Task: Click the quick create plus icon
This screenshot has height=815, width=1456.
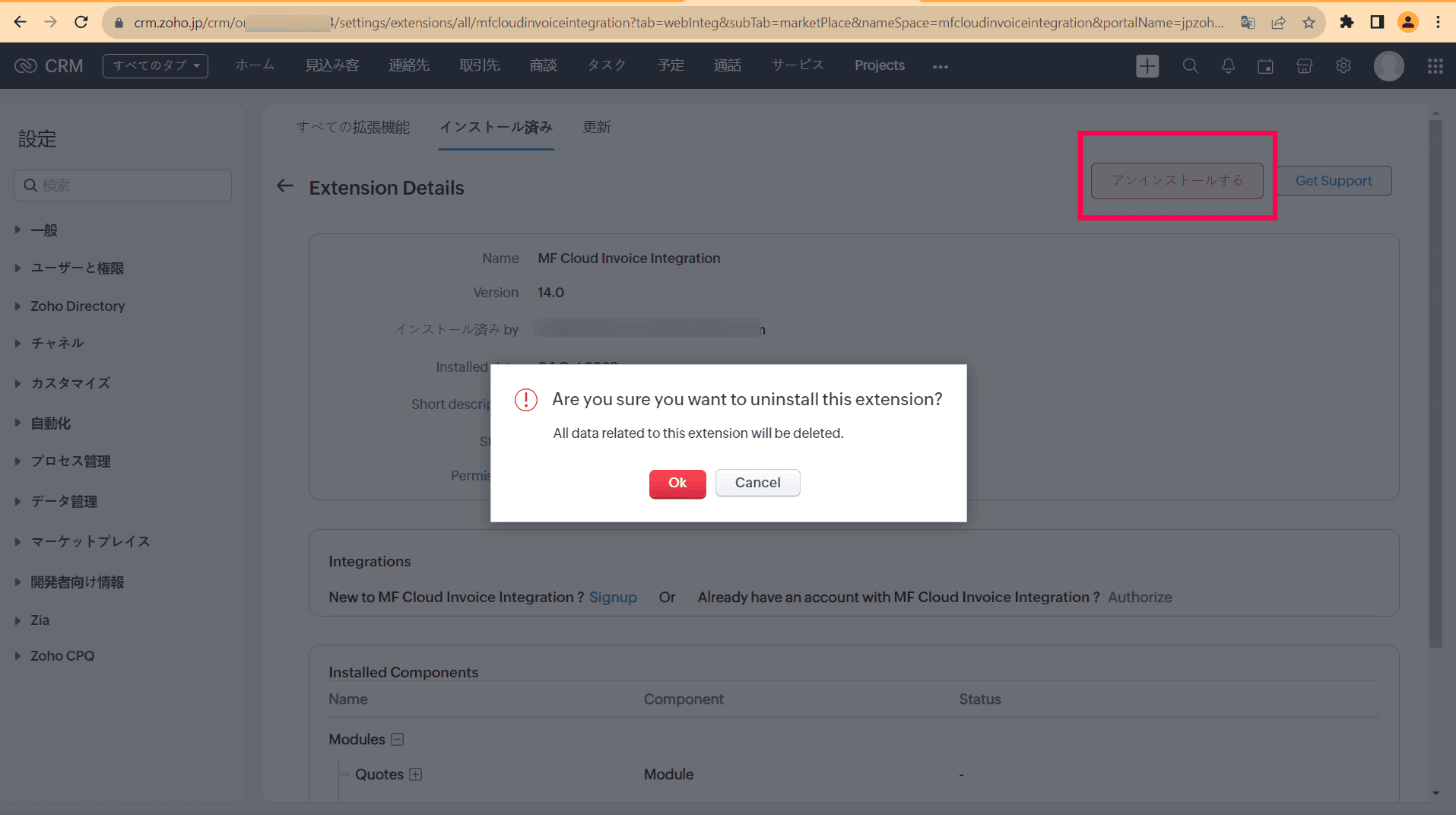Action: pos(1147,66)
